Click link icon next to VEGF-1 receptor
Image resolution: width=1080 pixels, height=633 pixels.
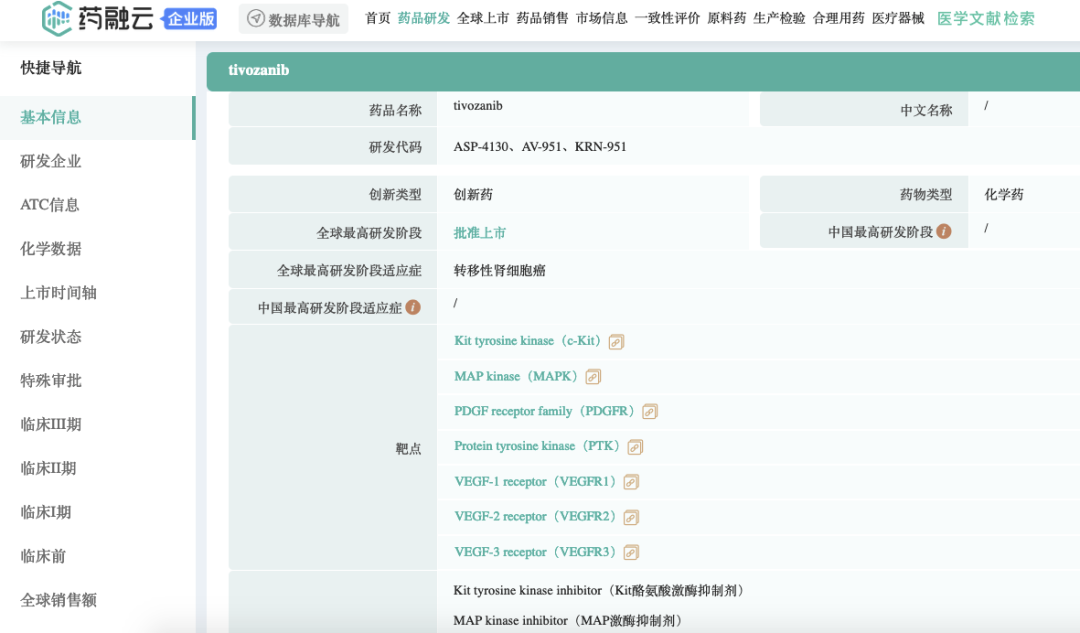(x=631, y=482)
